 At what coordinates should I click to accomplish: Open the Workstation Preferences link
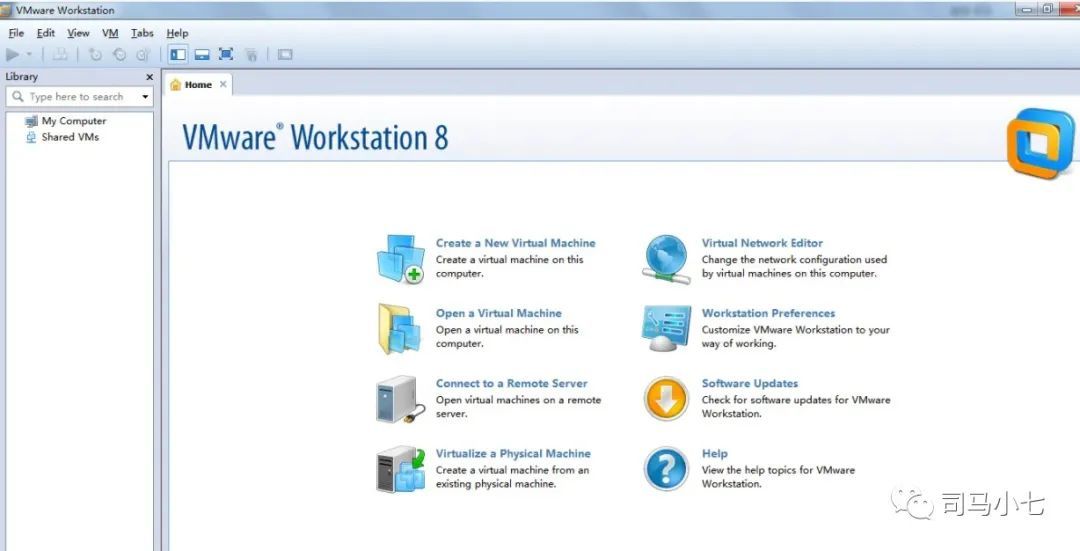tap(768, 313)
